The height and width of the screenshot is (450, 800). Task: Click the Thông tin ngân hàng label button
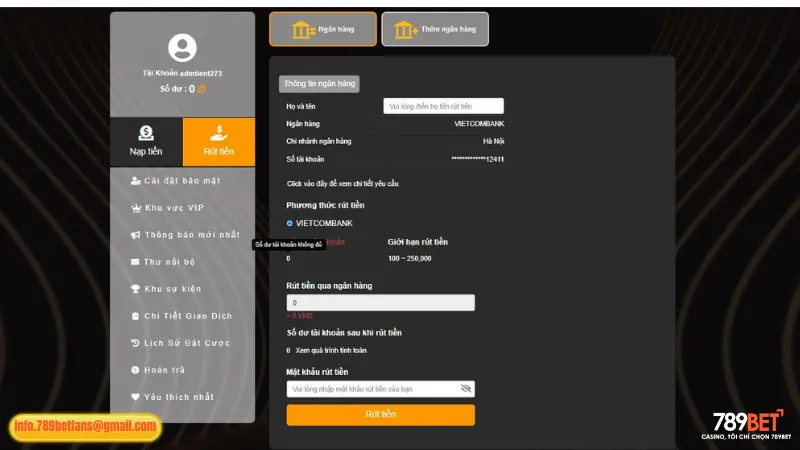319,84
